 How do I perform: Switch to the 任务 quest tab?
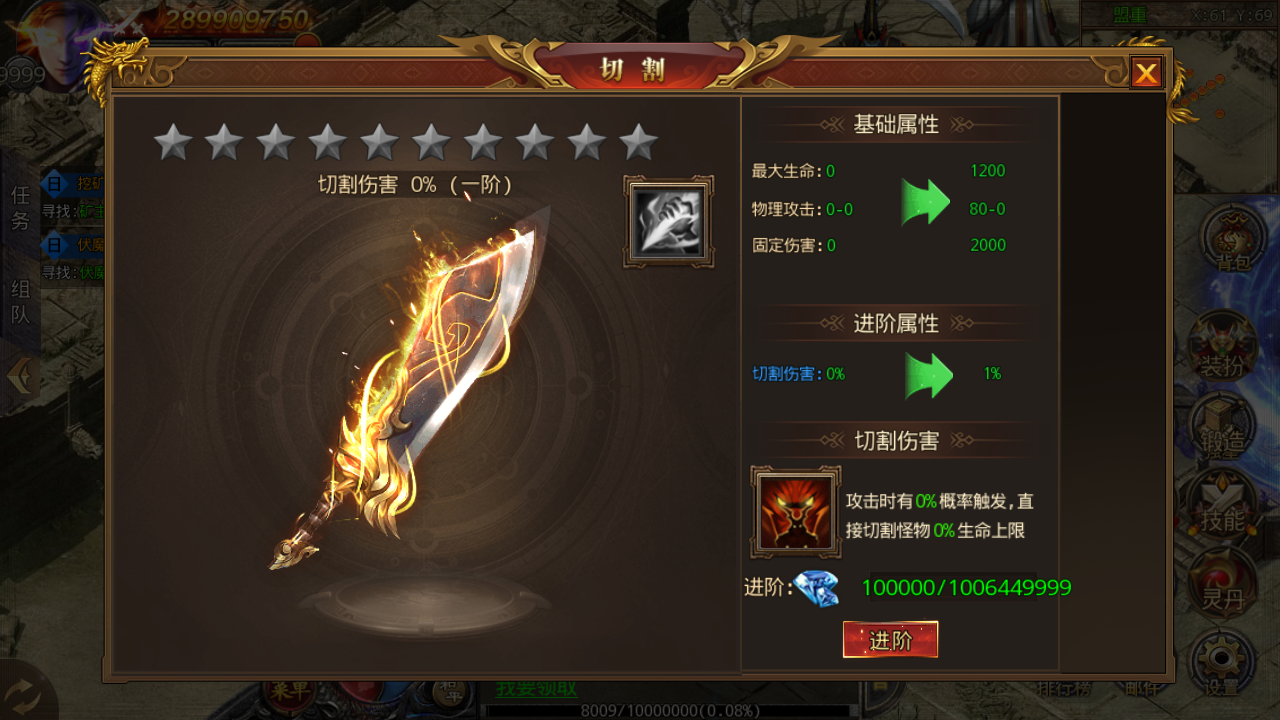click(20, 208)
